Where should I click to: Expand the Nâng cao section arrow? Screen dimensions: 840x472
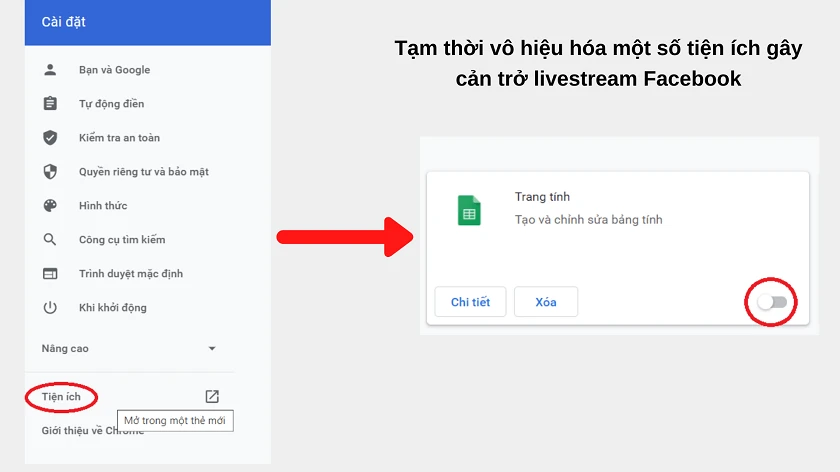(212, 348)
